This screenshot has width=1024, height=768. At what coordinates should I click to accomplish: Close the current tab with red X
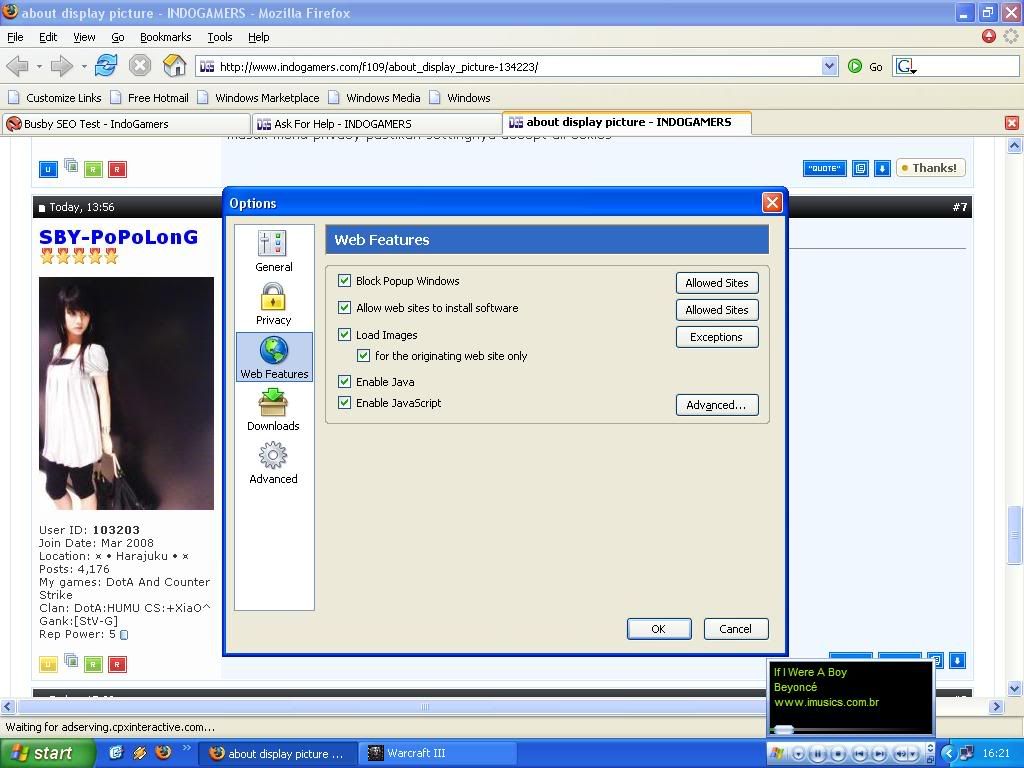(1012, 123)
